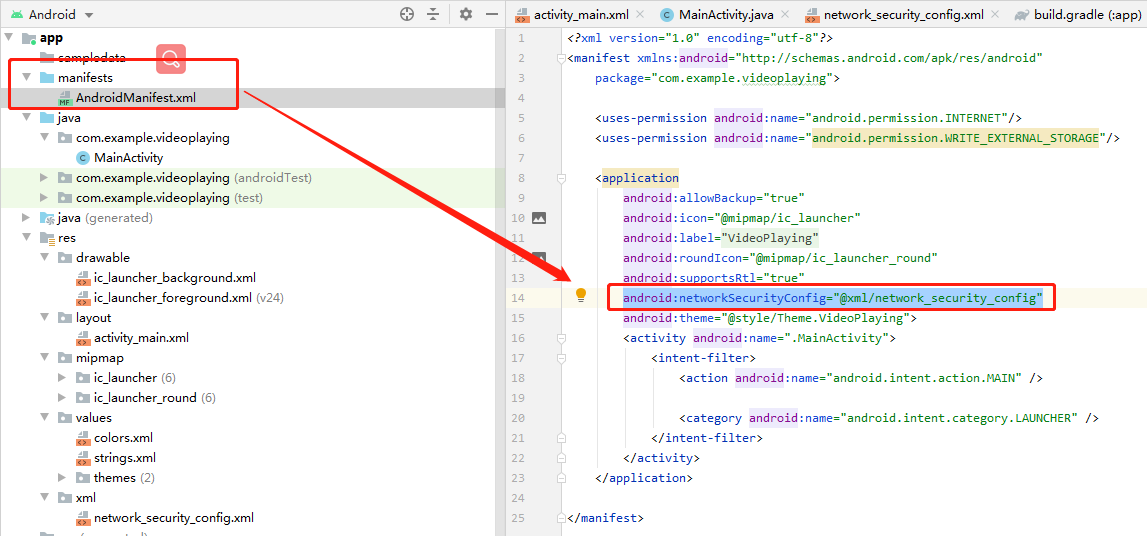The width and height of the screenshot is (1147, 536).
Task: Hide the project panel with minus icon
Action: (x=492, y=14)
